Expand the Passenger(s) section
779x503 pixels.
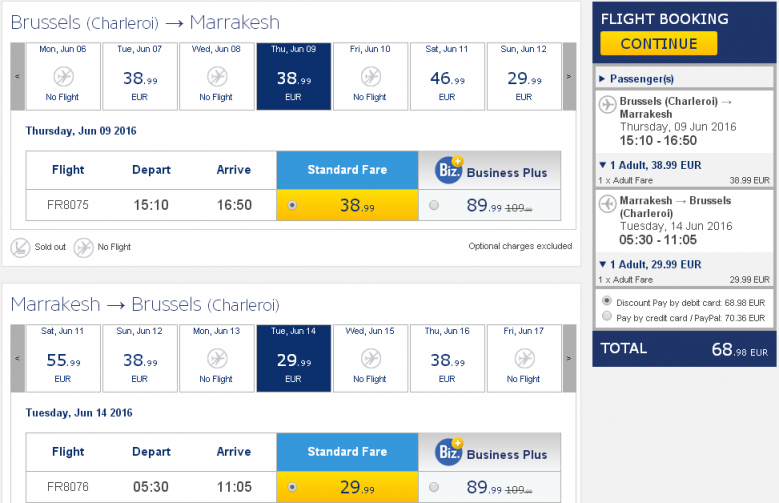coord(636,79)
